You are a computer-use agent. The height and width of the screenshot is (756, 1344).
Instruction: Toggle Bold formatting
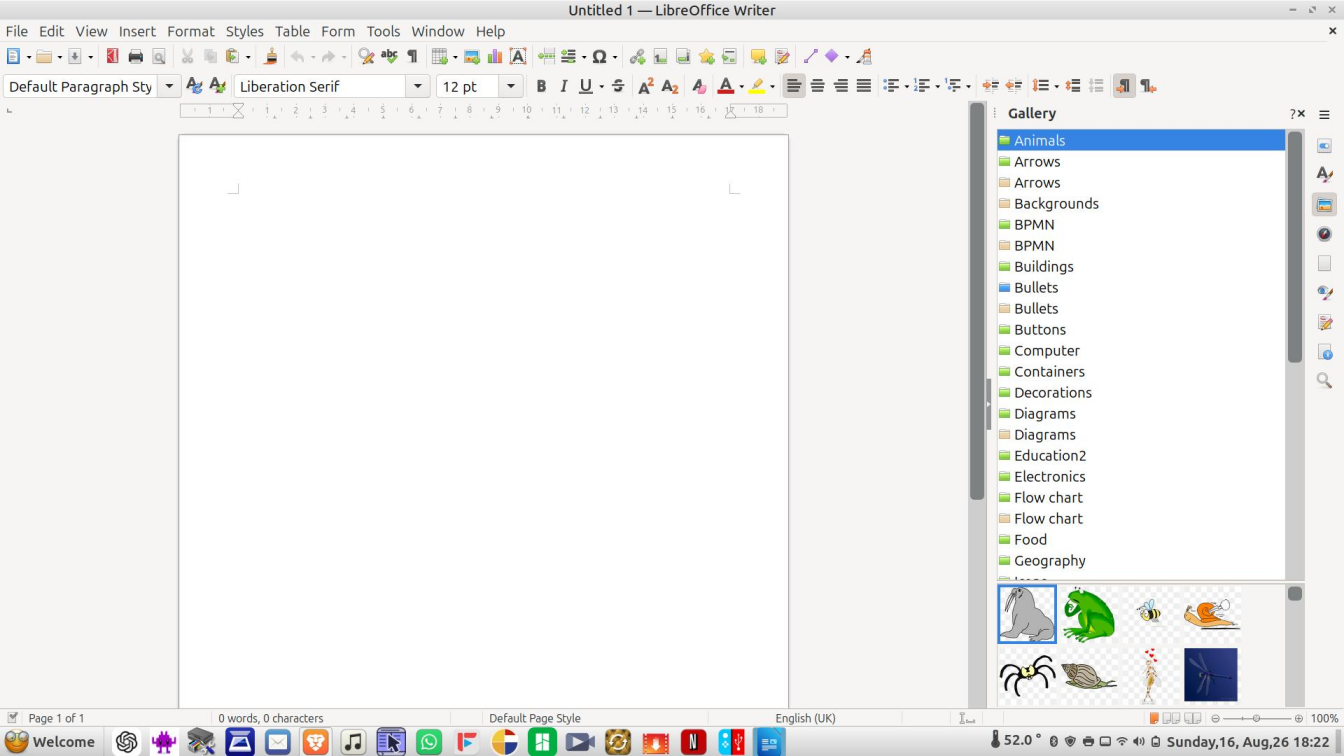[541, 86]
